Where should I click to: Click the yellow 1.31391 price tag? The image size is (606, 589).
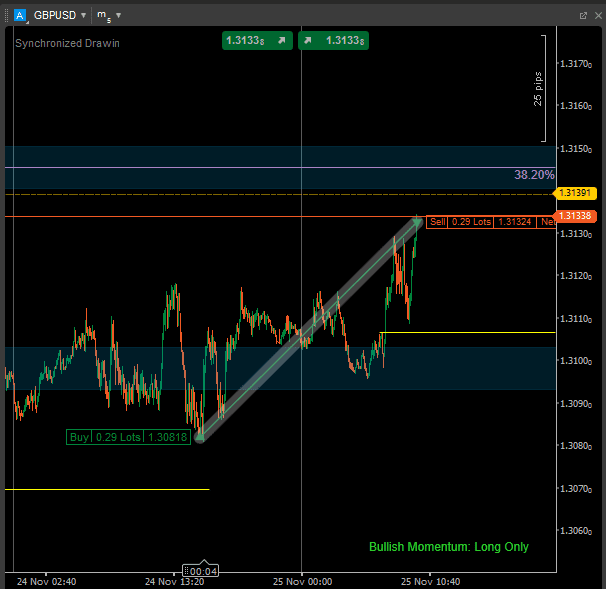[575, 193]
